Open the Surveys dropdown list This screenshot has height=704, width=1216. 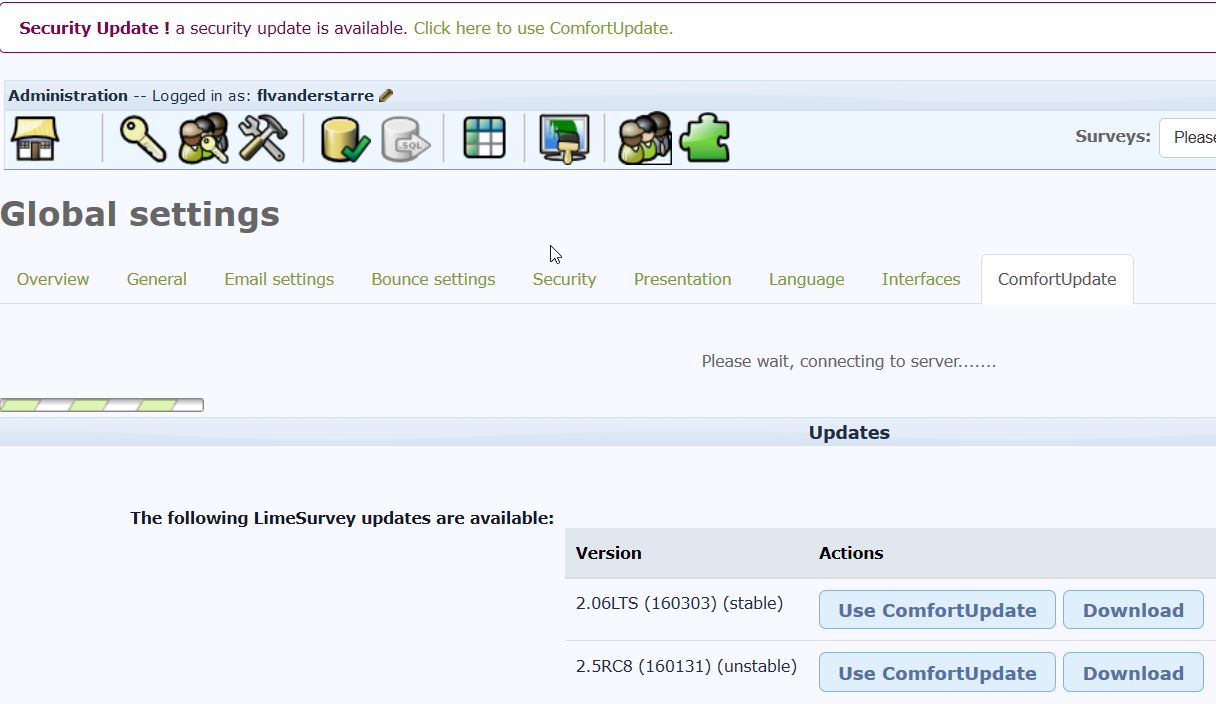click(1188, 138)
